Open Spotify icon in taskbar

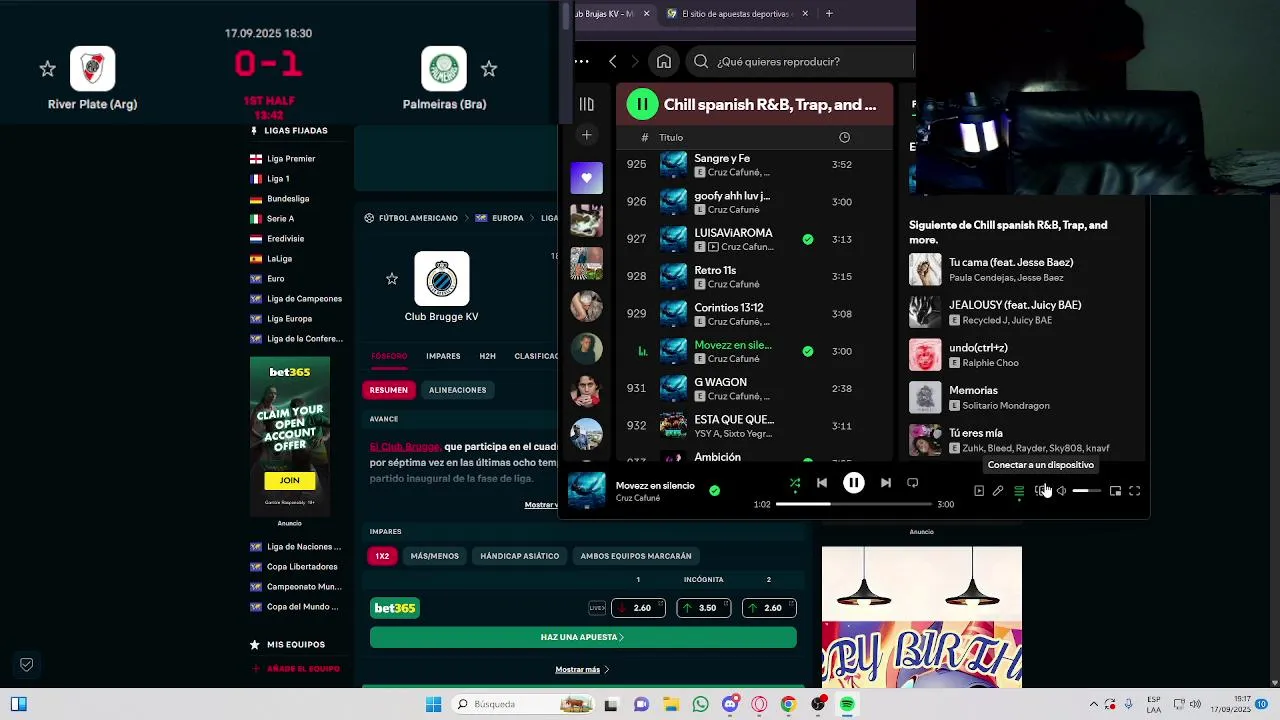(x=847, y=704)
